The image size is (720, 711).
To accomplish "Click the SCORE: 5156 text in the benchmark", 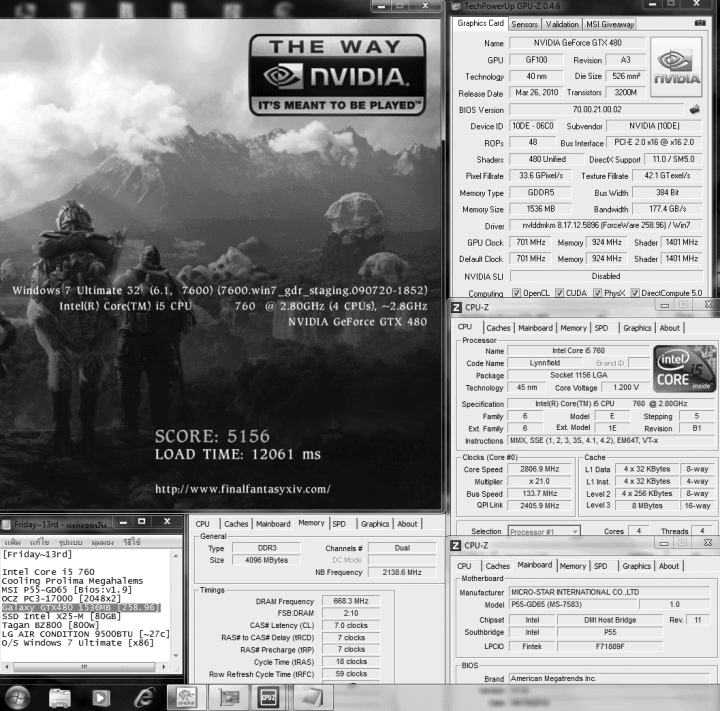I will coord(212,436).
